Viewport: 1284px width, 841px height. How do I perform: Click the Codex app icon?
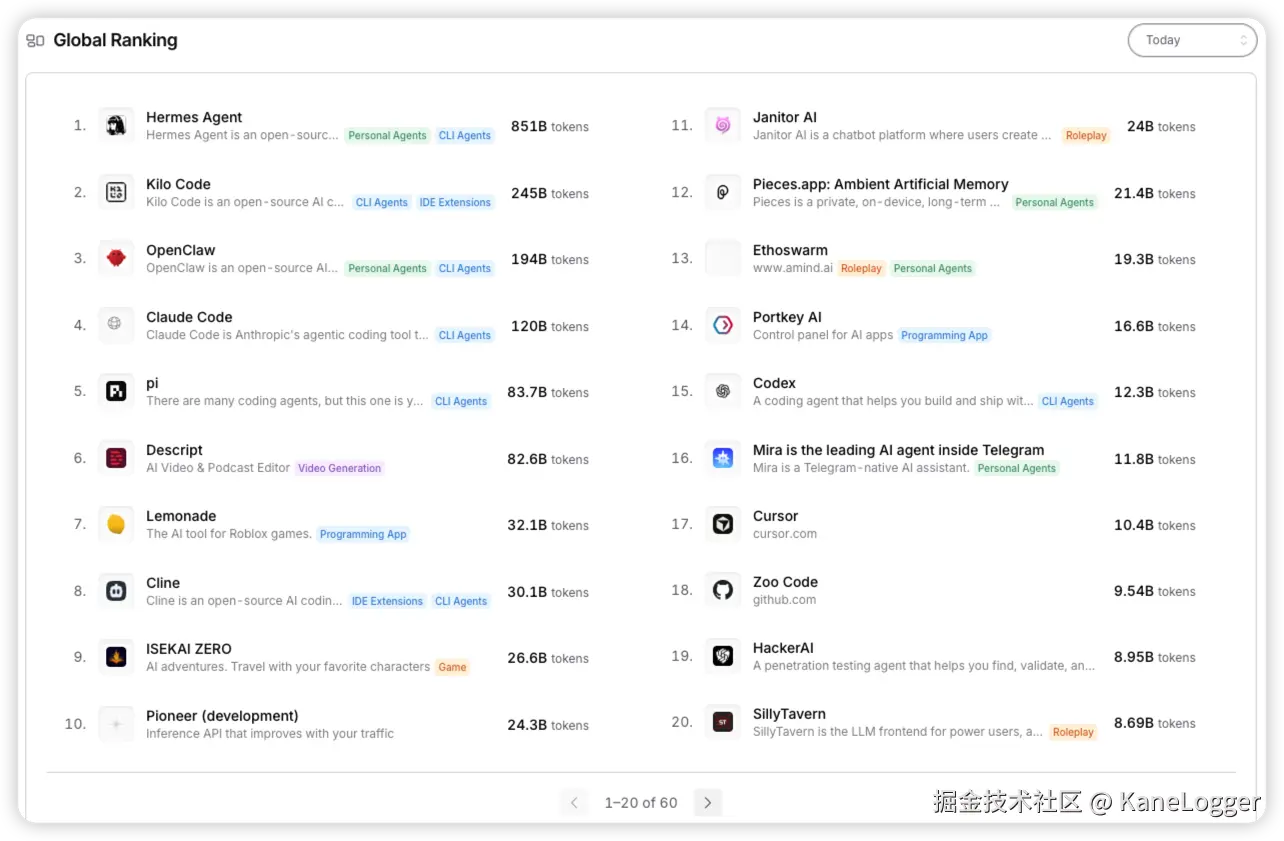[723, 392]
